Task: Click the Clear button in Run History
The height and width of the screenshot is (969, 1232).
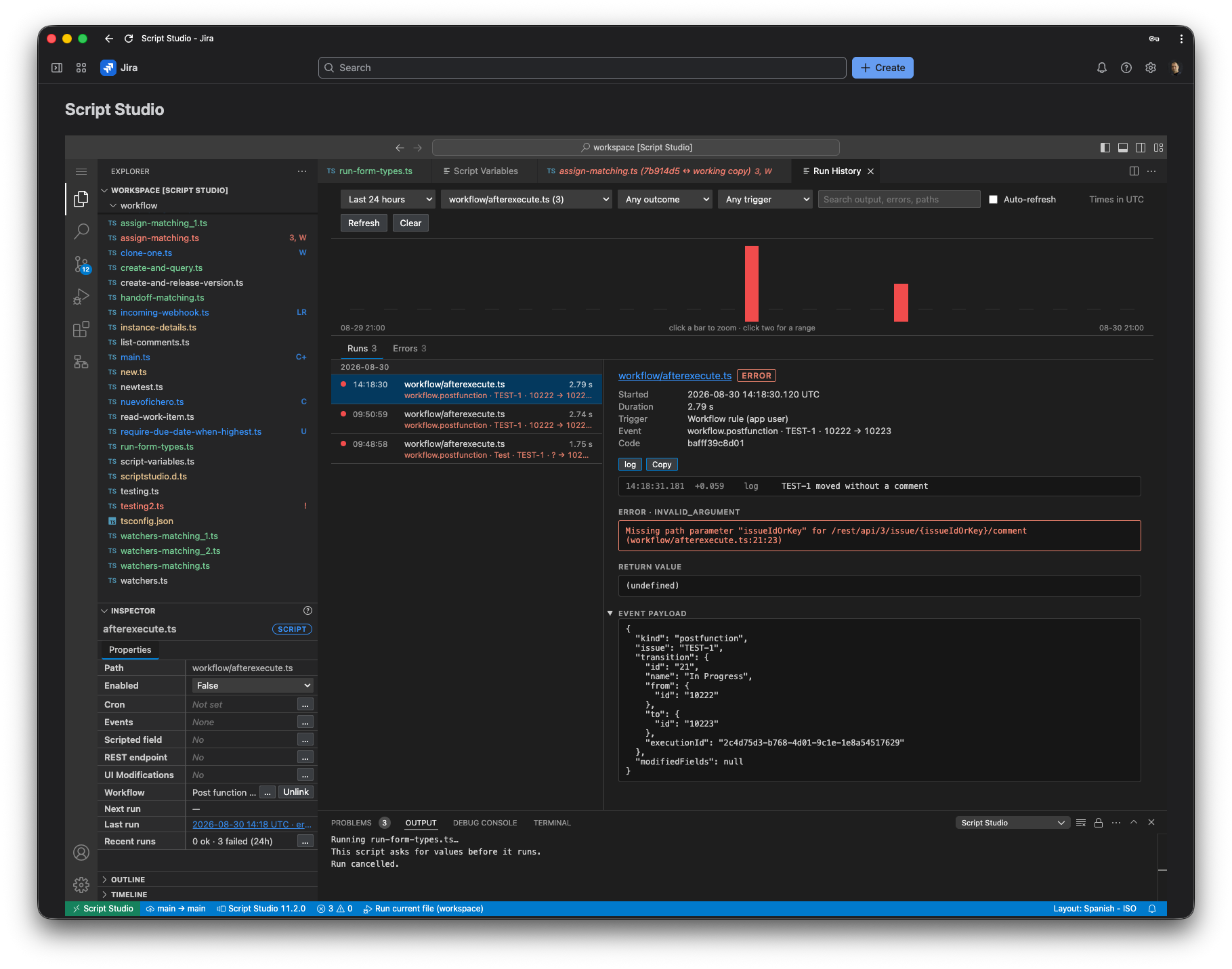Action: [x=410, y=223]
